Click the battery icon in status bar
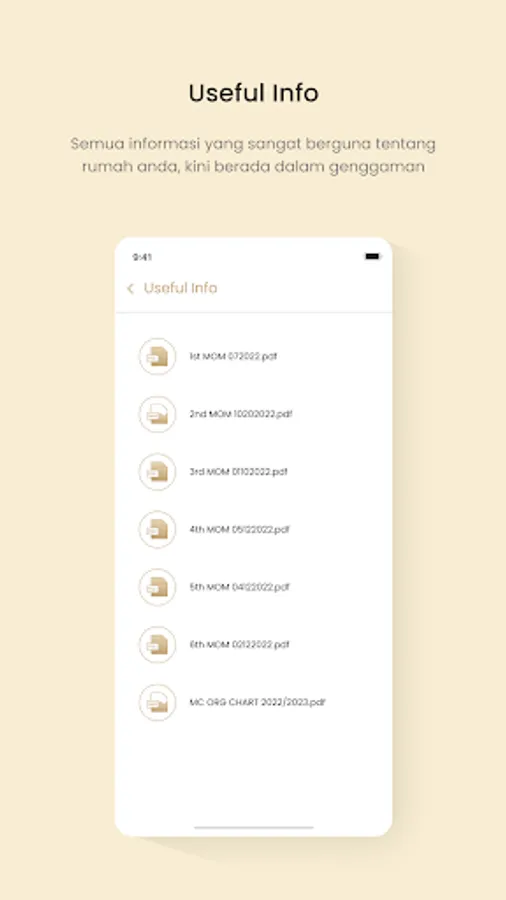 (x=373, y=257)
